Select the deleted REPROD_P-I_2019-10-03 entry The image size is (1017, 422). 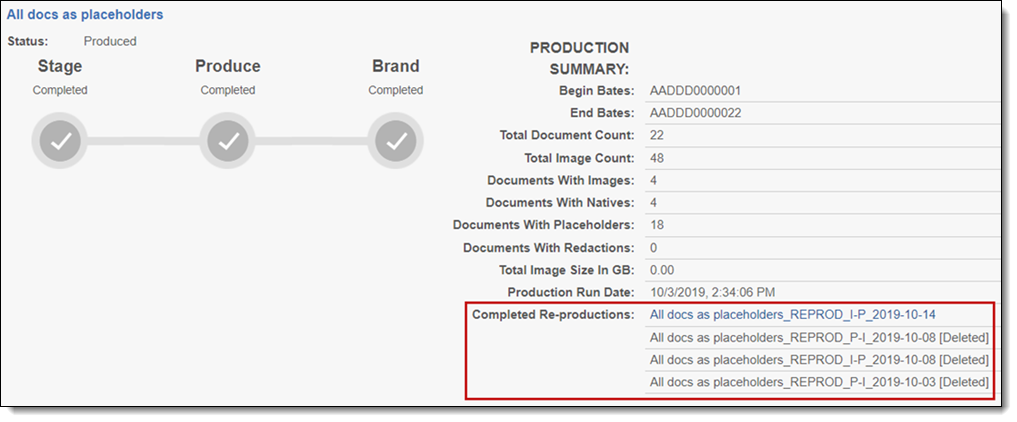pyautogui.click(x=819, y=382)
